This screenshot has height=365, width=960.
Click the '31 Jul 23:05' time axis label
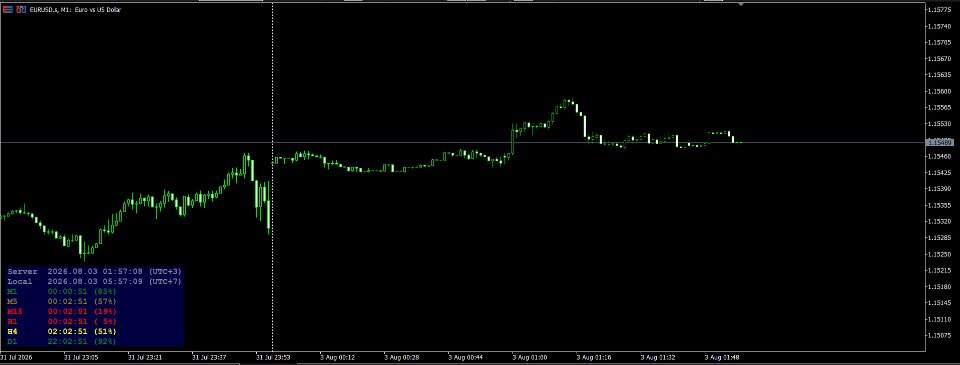pos(81,356)
